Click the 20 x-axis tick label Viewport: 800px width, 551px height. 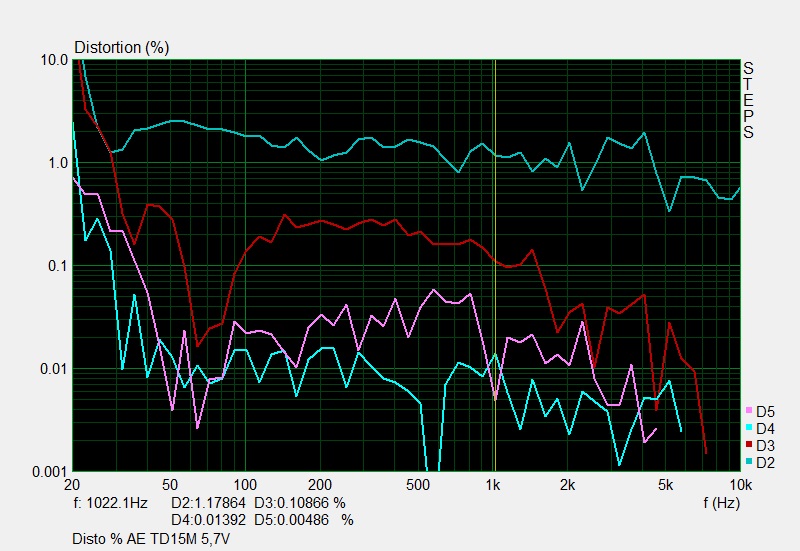(x=72, y=485)
